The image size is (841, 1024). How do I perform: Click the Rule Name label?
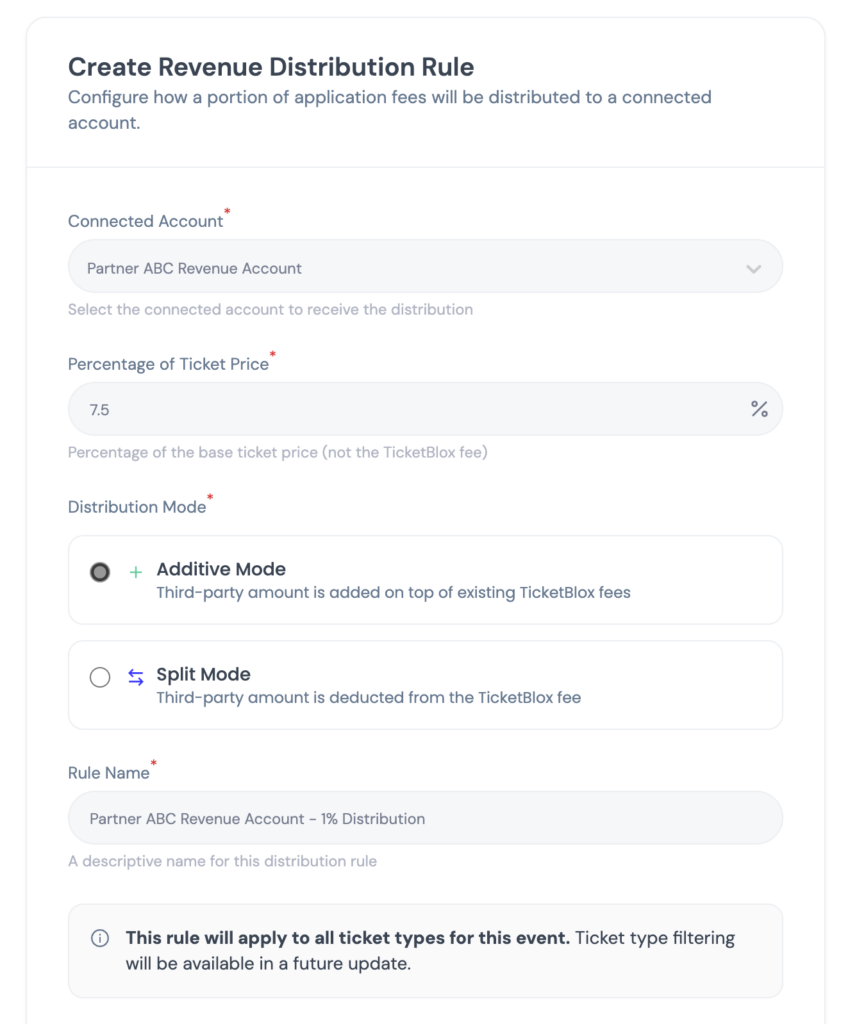point(108,773)
